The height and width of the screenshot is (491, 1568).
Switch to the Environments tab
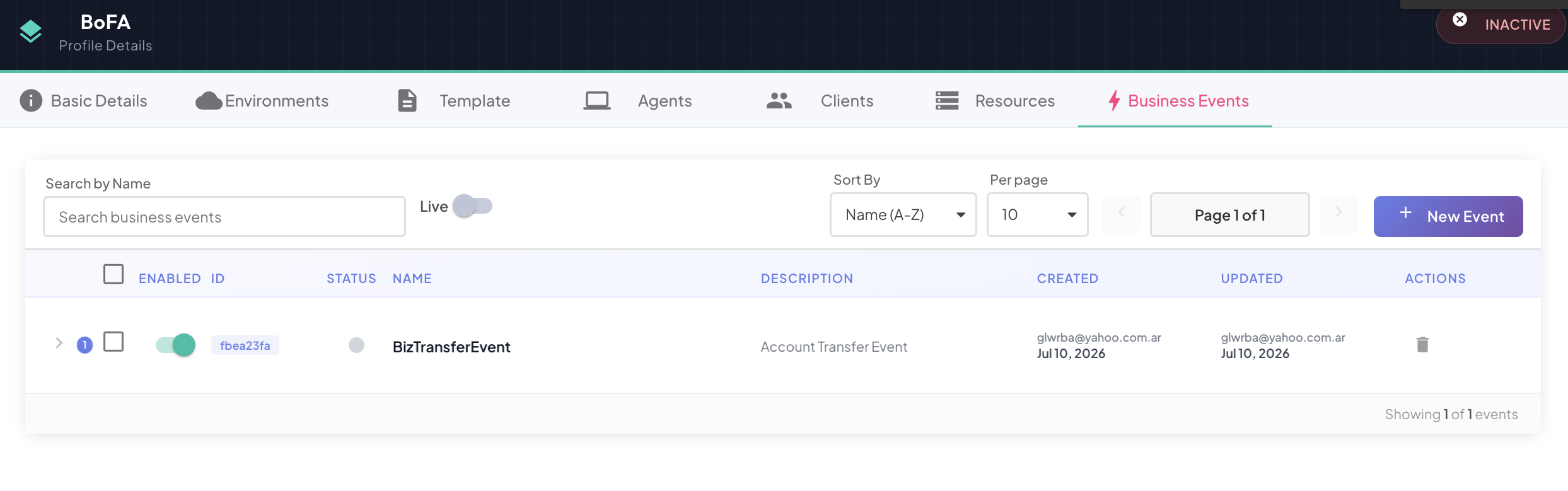tap(262, 101)
